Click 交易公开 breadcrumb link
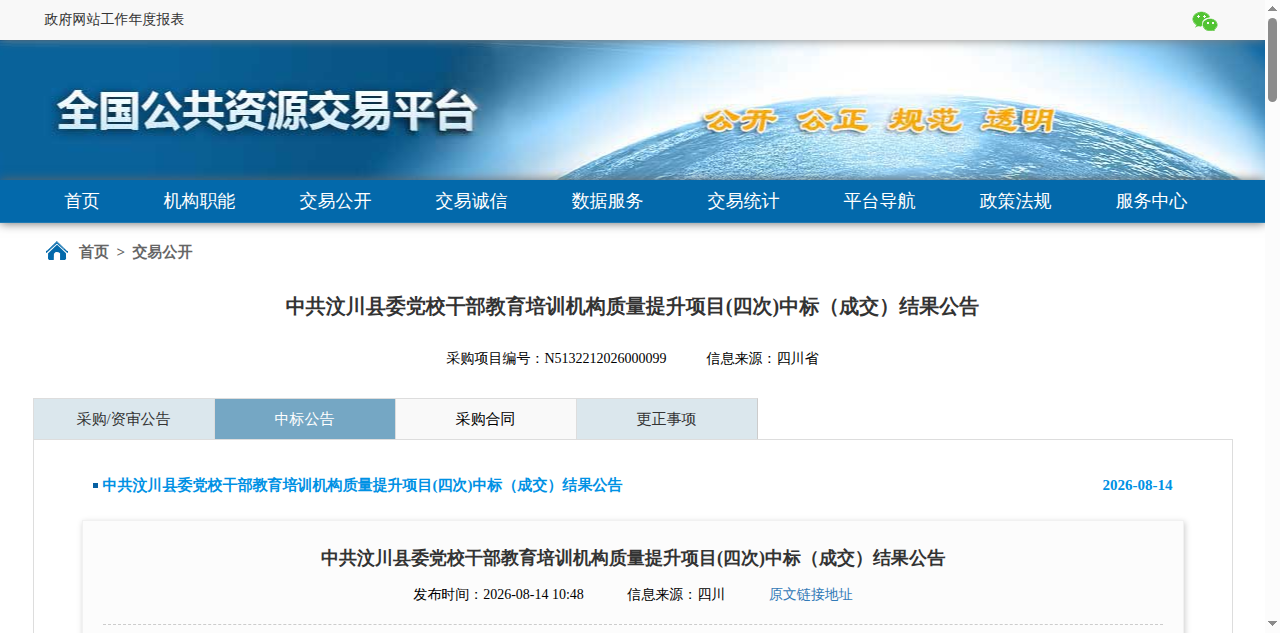Screen dimensions: 1280x633 tap(162, 252)
